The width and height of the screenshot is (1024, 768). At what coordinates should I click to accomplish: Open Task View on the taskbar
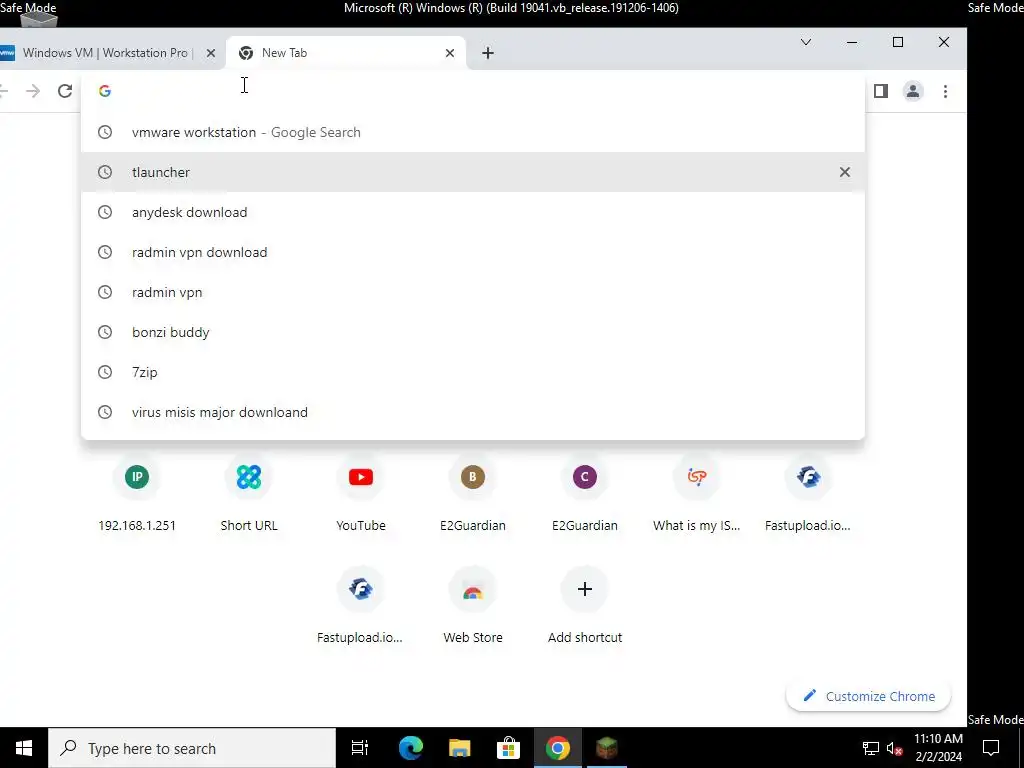click(x=360, y=748)
